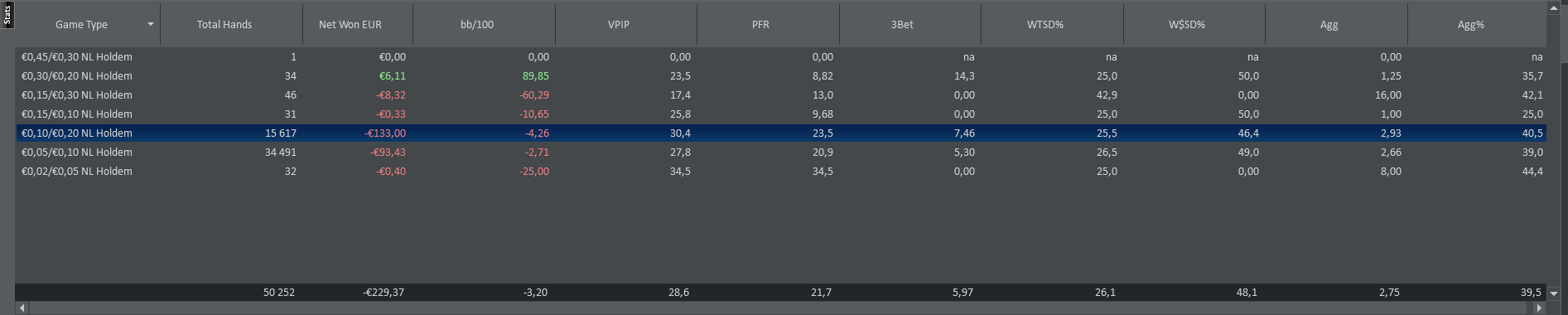
Task: Click the 89,85 bb/100 value
Action: click(536, 76)
